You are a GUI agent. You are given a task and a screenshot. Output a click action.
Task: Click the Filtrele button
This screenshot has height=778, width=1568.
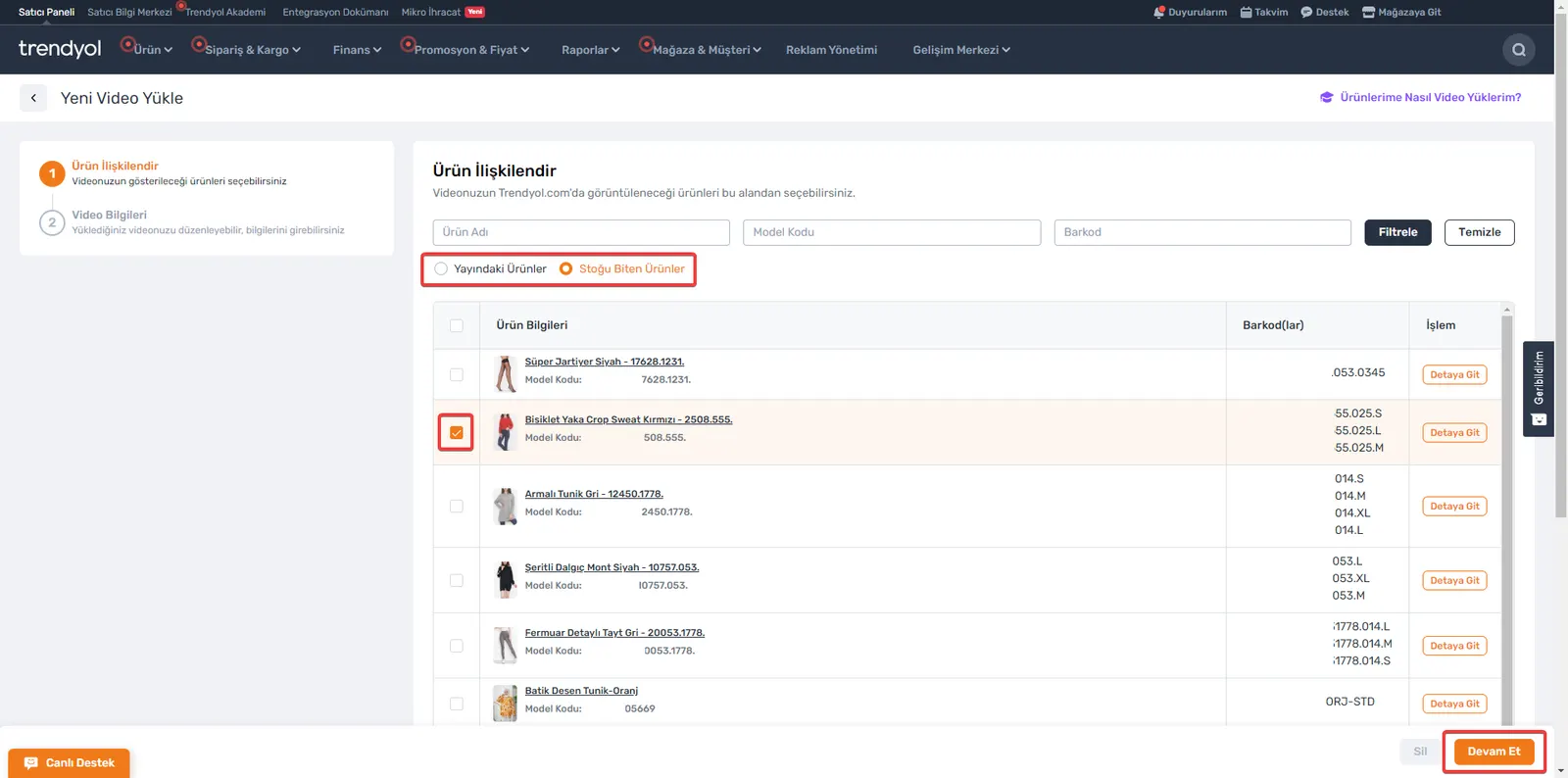pyautogui.click(x=1397, y=232)
